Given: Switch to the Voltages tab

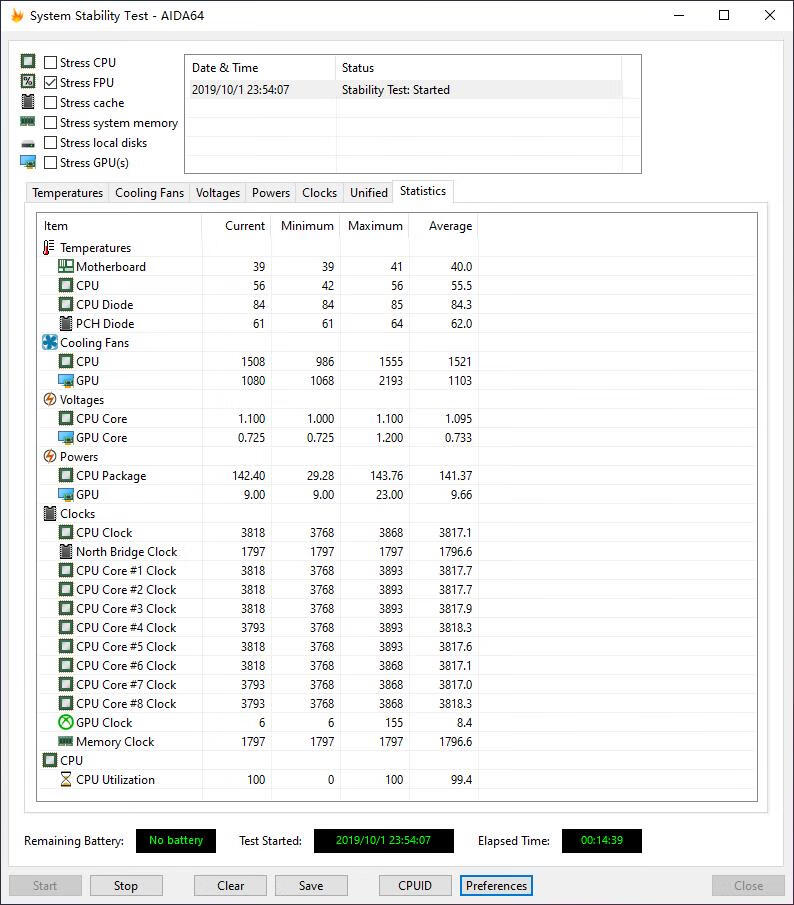Looking at the screenshot, I should point(218,193).
